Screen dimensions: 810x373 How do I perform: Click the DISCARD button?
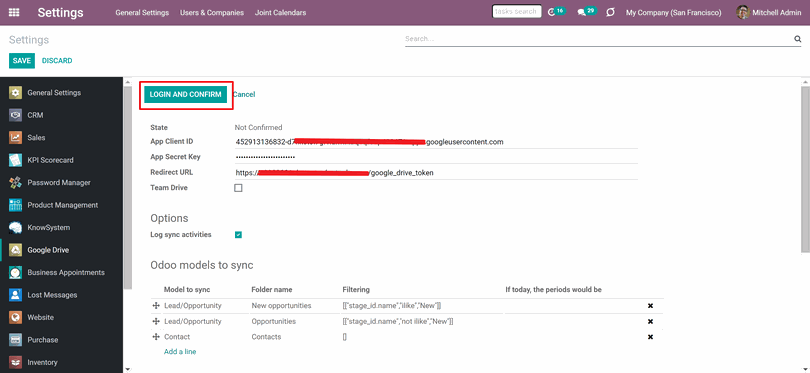tap(57, 60)
